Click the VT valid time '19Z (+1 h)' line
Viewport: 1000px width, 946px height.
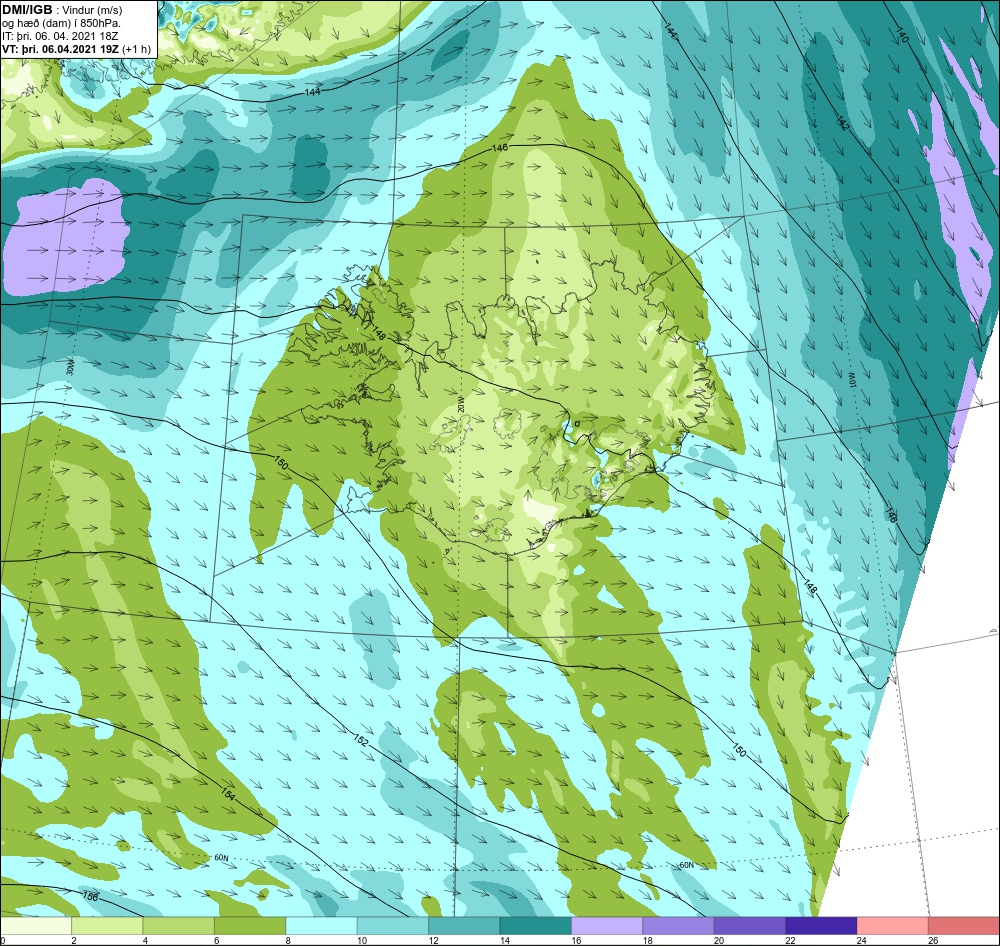click(x=77, y=48)
